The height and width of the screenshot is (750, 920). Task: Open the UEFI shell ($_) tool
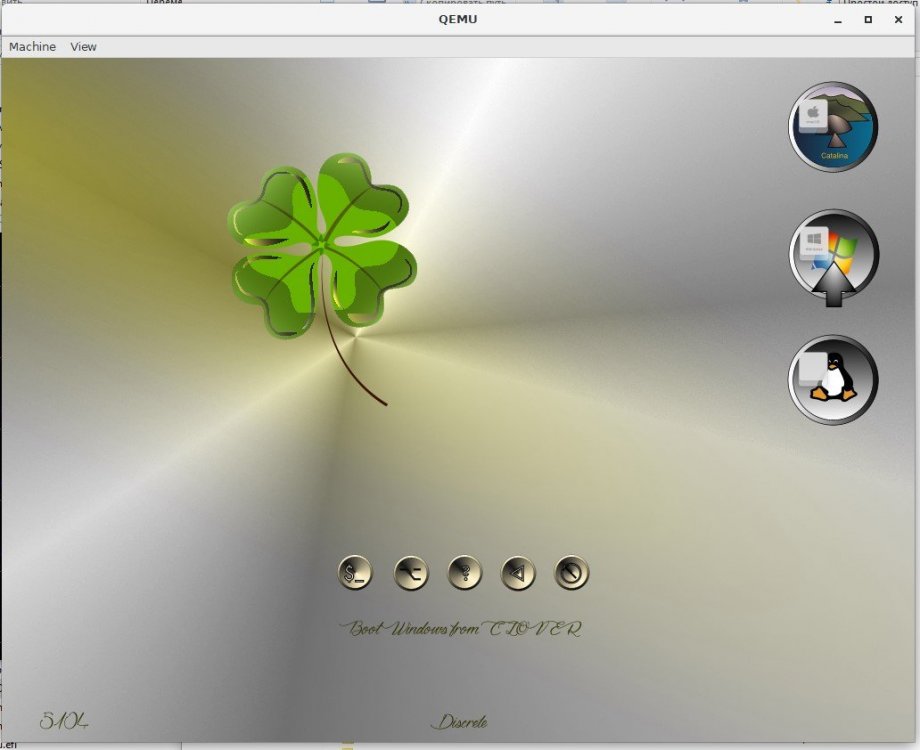355,573
